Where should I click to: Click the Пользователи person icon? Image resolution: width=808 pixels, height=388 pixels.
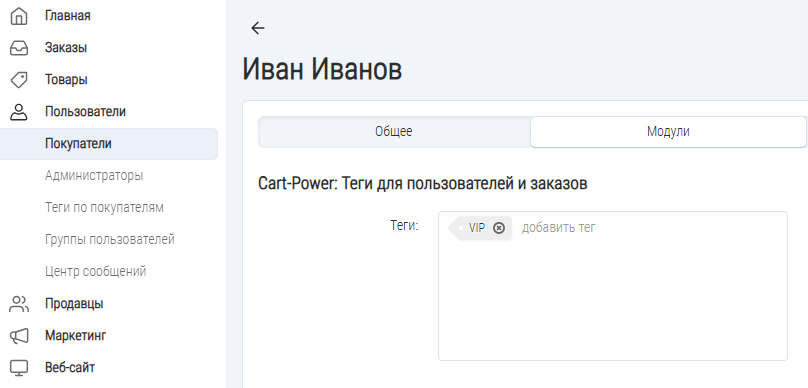click(19, 112)
